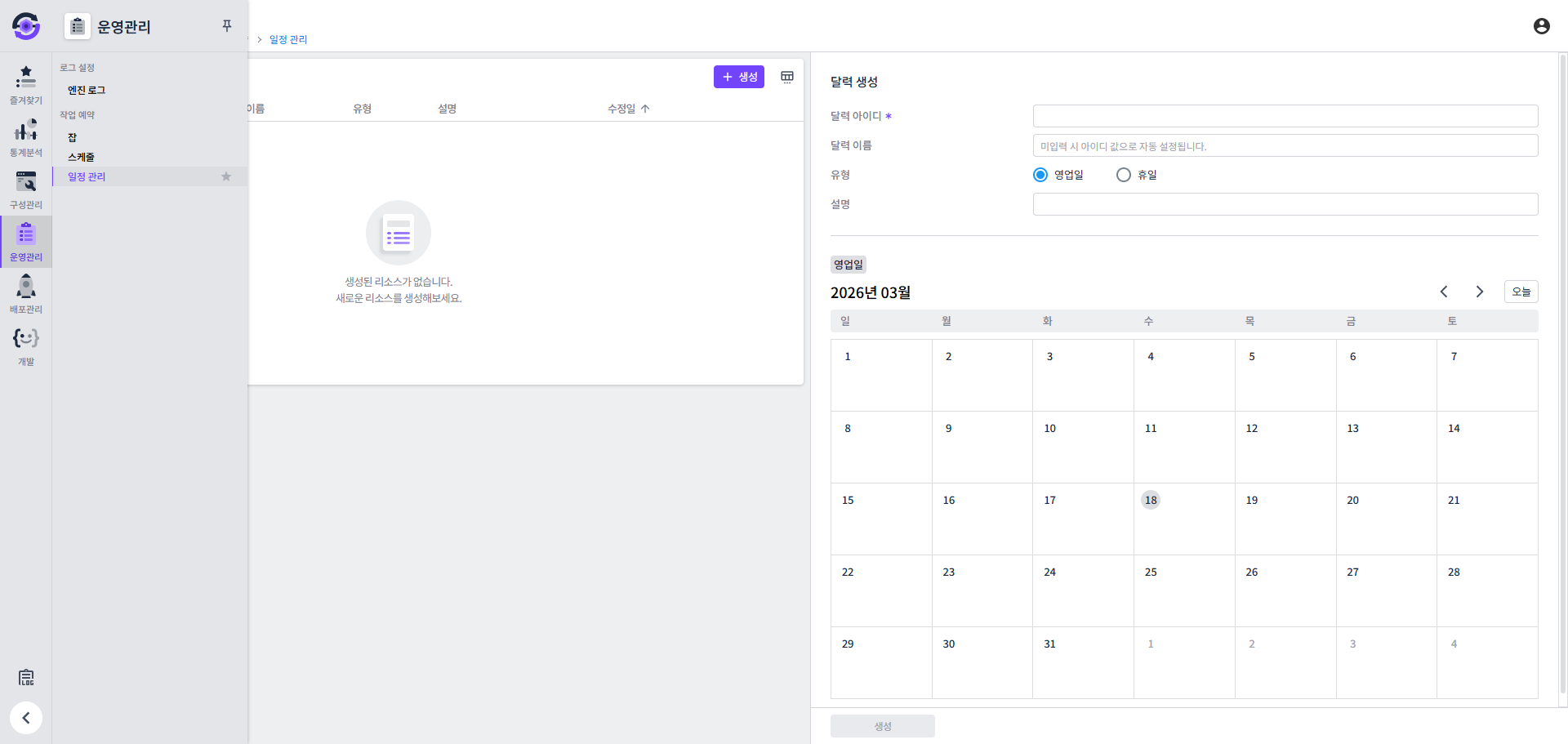
Task: Focus the 달력 아이디 input field
Action: tap(1285, 116)
